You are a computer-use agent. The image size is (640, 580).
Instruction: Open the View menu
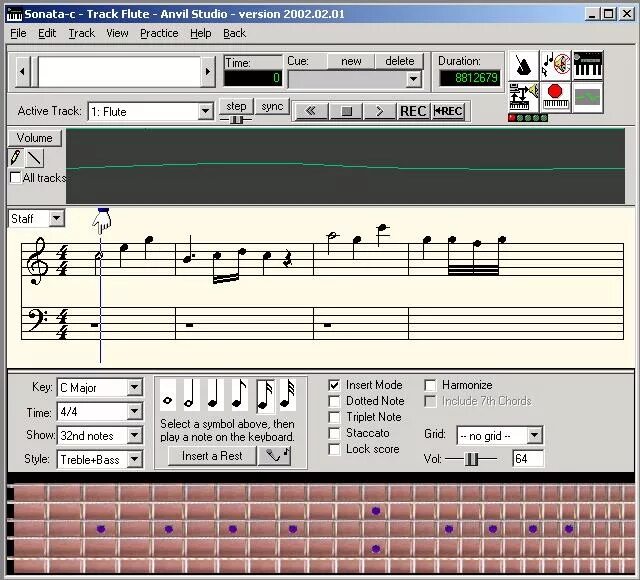(x=117, y=33)
